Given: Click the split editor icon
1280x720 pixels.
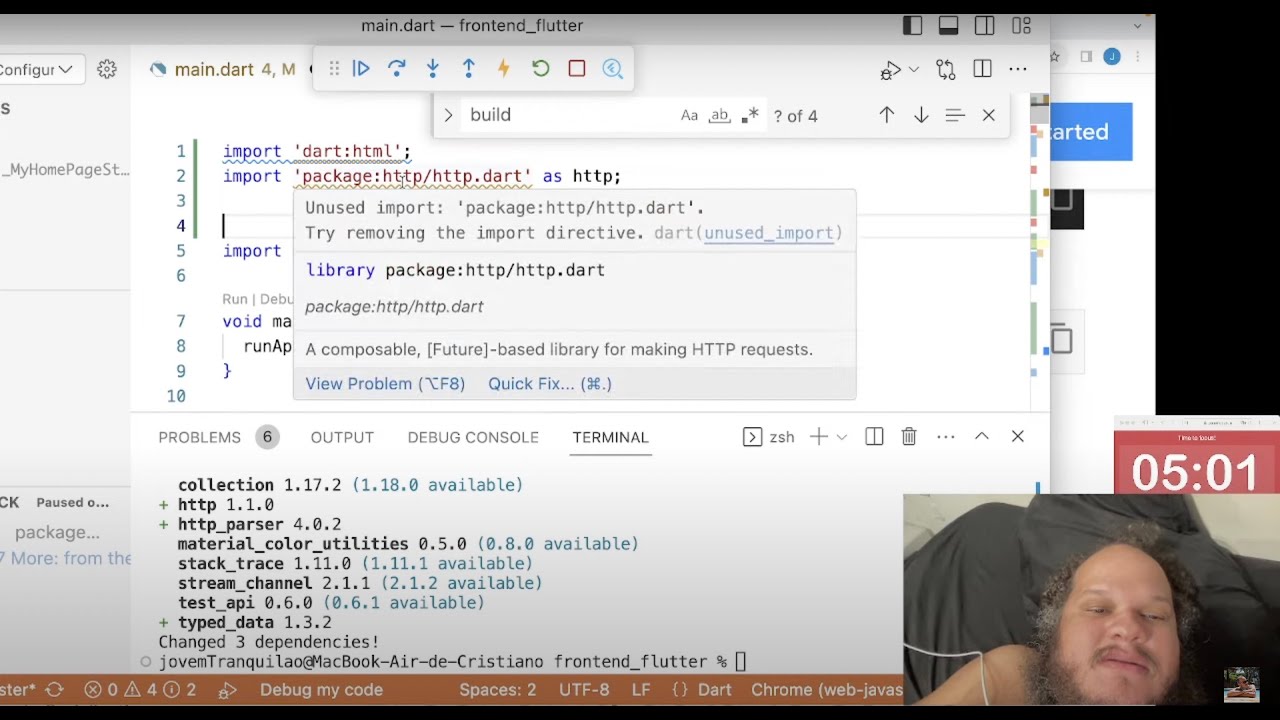Looking at the screenshot, I should pos(983,69).
